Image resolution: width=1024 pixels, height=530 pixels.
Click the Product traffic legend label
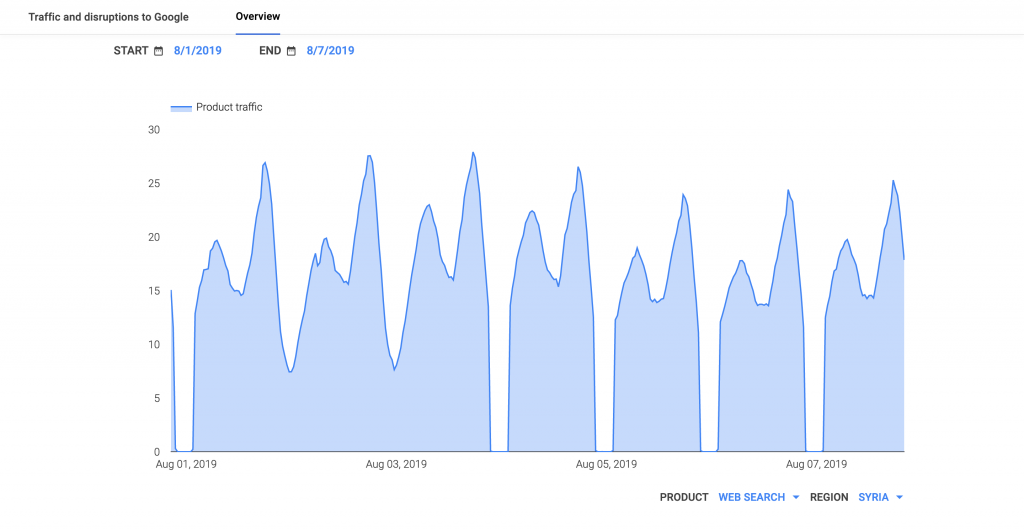coord(229,107)
